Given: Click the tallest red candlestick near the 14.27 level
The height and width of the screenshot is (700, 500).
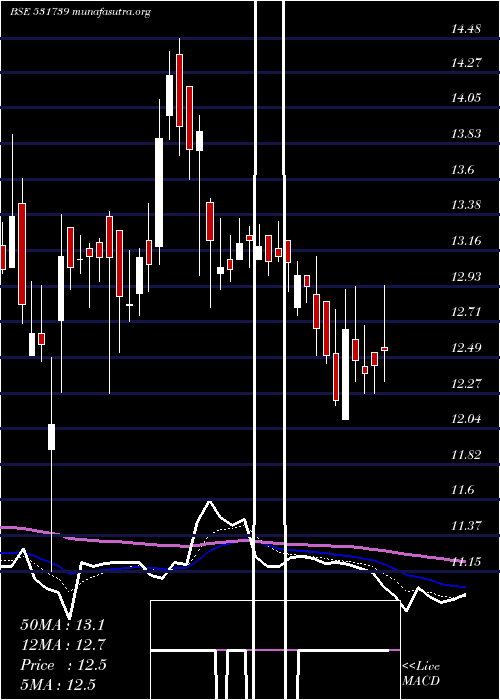Looking at the screenshot, I should (180, 90).
